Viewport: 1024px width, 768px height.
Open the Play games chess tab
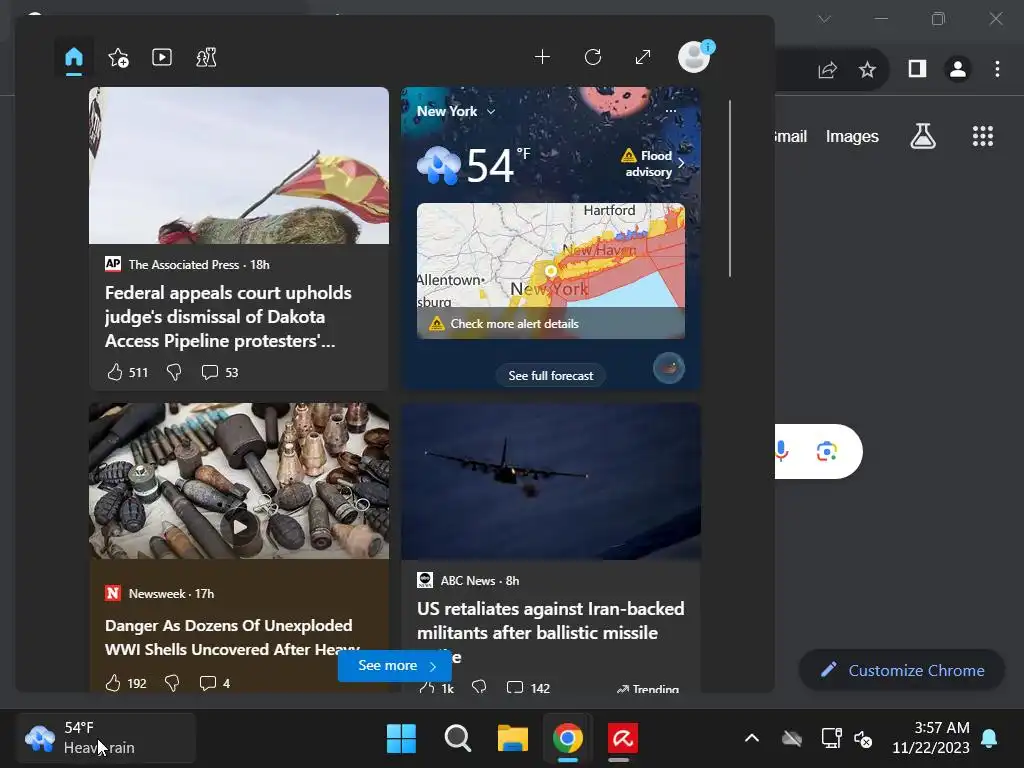(206, 57)
